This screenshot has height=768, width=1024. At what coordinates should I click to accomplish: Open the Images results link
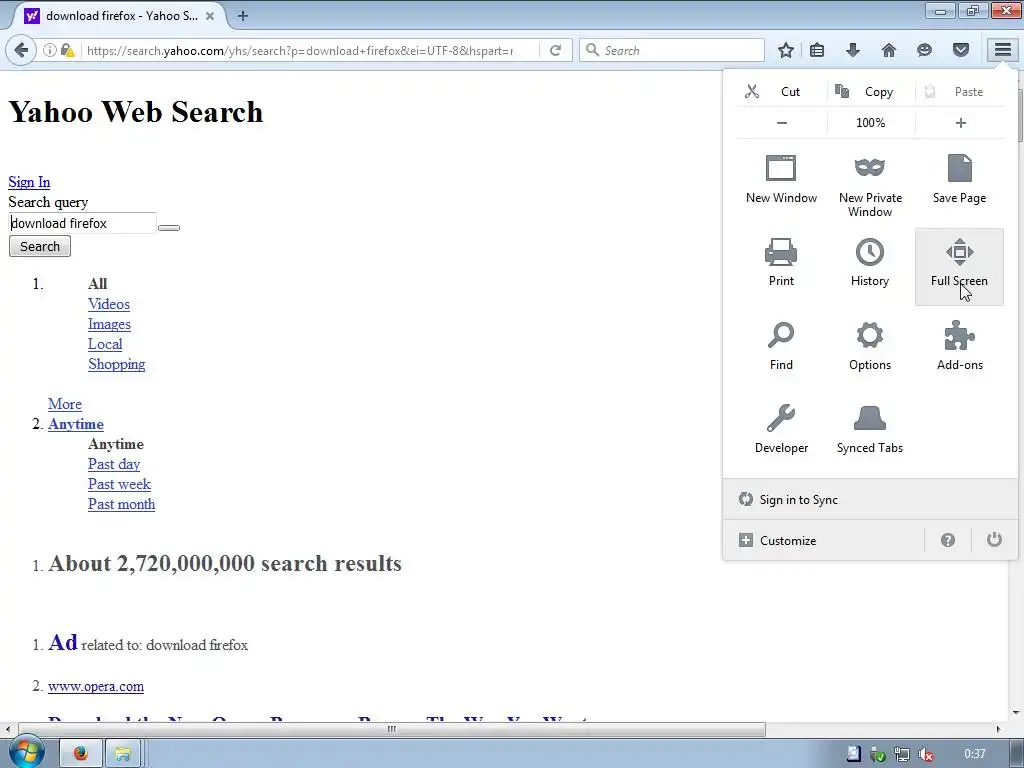tap(109, 325)
